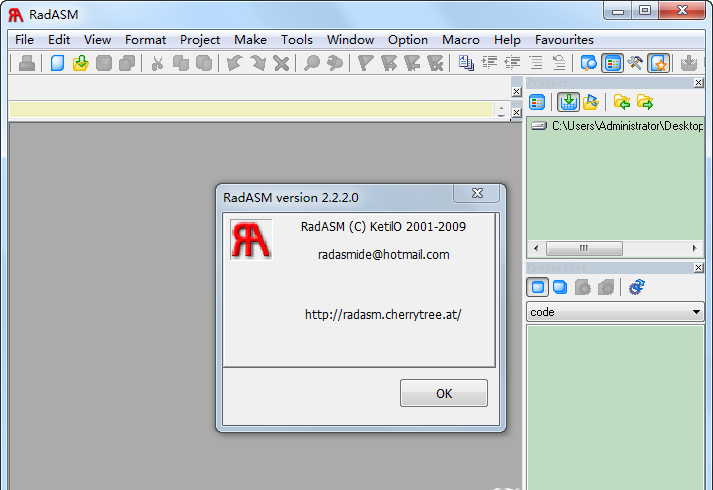
Task: Open the Project menu
Action: [x=200, y=40]
